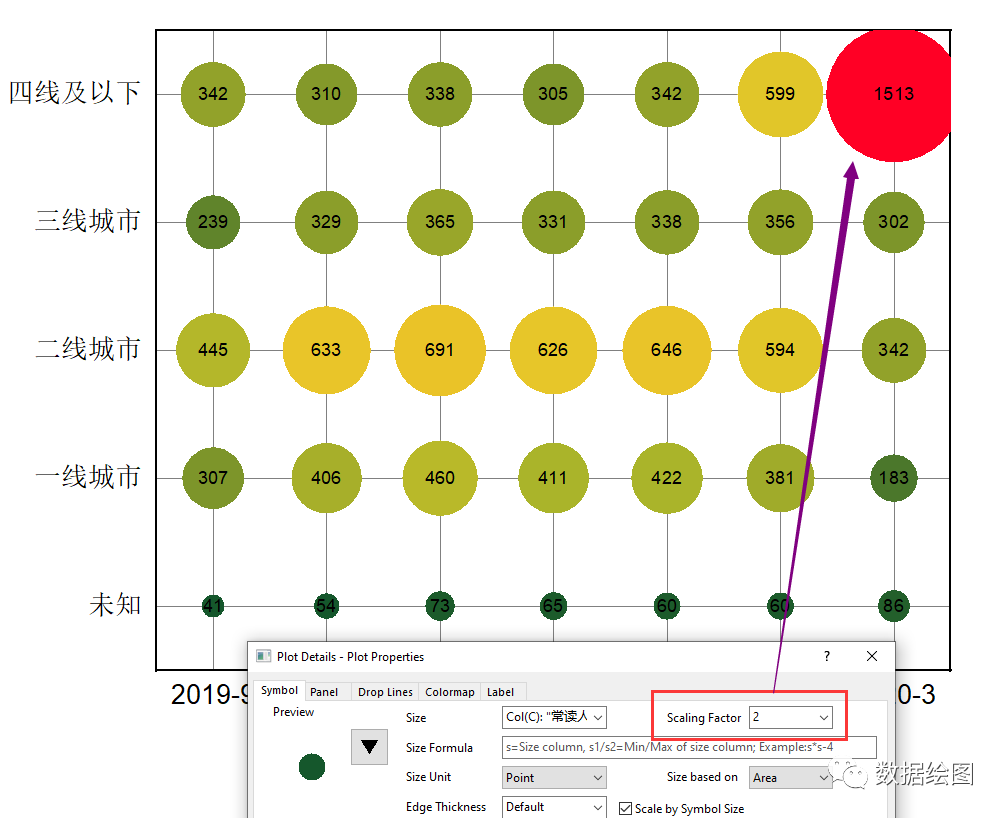Image resolution: width=1007 pixels, height=818 pixels.
Task: Click the dark green 183 bubble
Action: click(893, 478)
